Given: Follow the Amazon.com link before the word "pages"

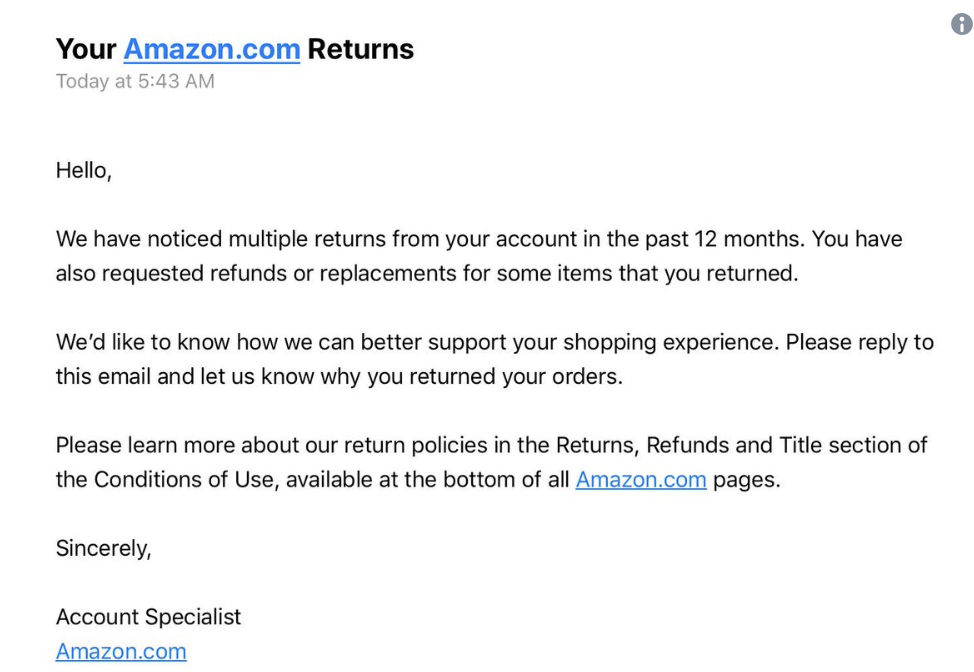Looking at the screenshot, I should point(641,480).
